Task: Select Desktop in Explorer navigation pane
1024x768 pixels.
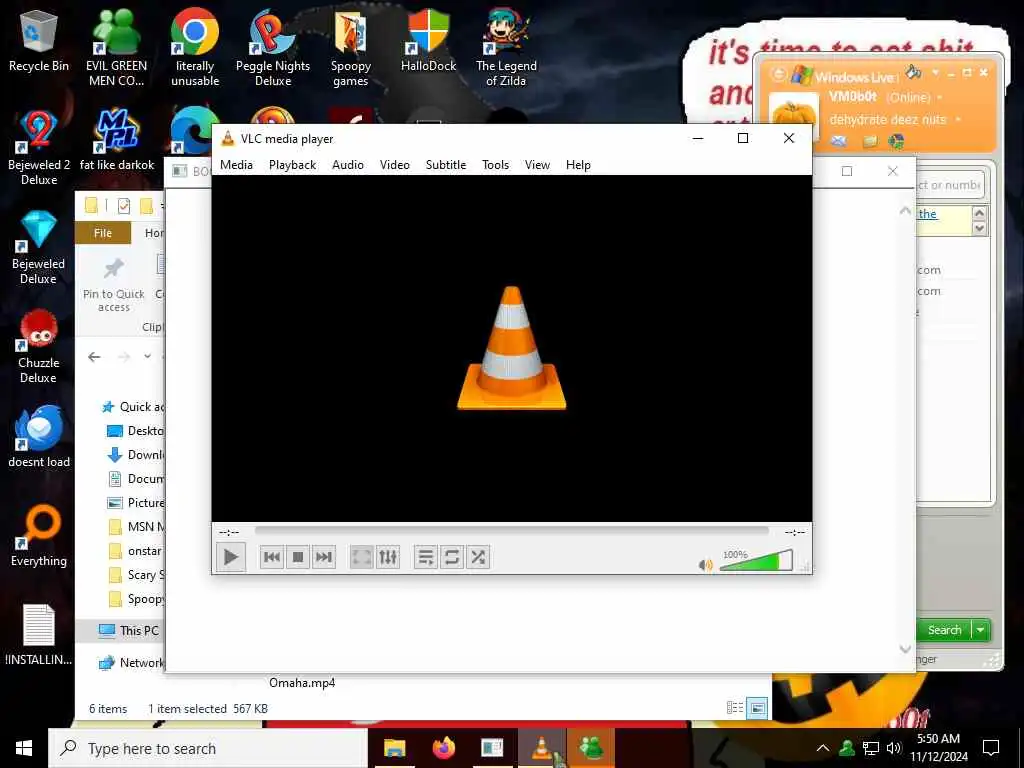Action: [135, 431]
